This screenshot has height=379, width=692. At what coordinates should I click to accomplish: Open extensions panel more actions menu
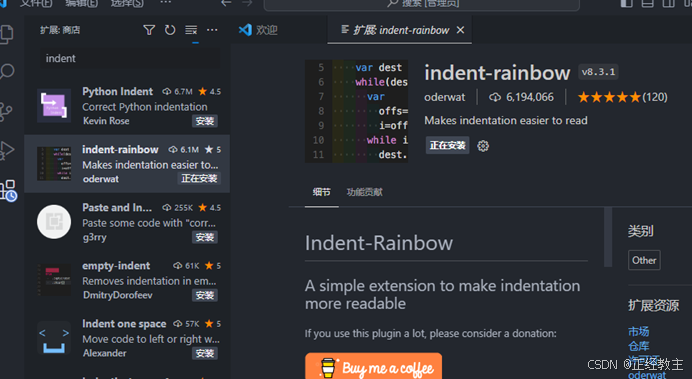(x=212, y=30)
